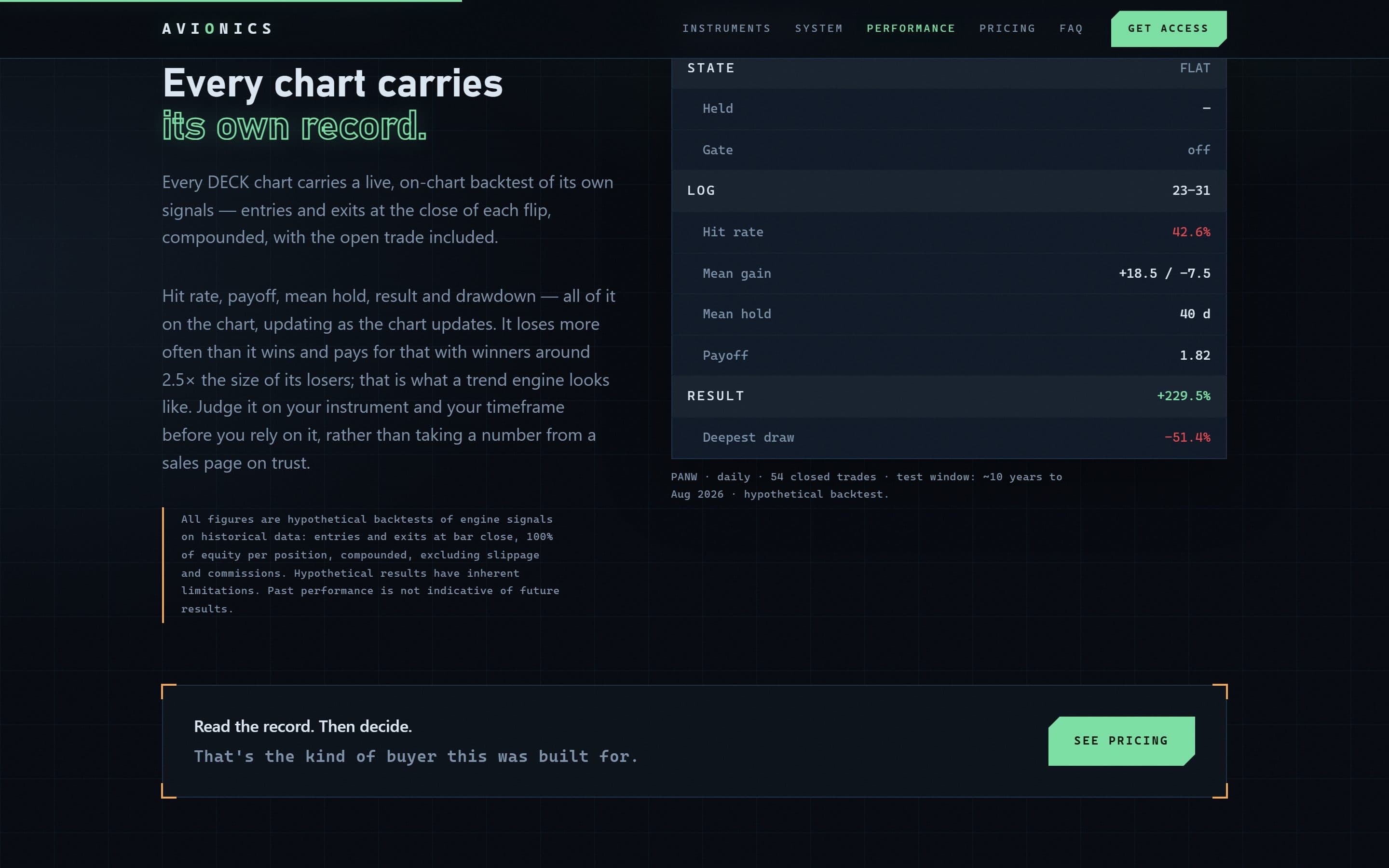1389x868 pixels.
Task: Go to the Instruments nav item
Action: [726, 29]
